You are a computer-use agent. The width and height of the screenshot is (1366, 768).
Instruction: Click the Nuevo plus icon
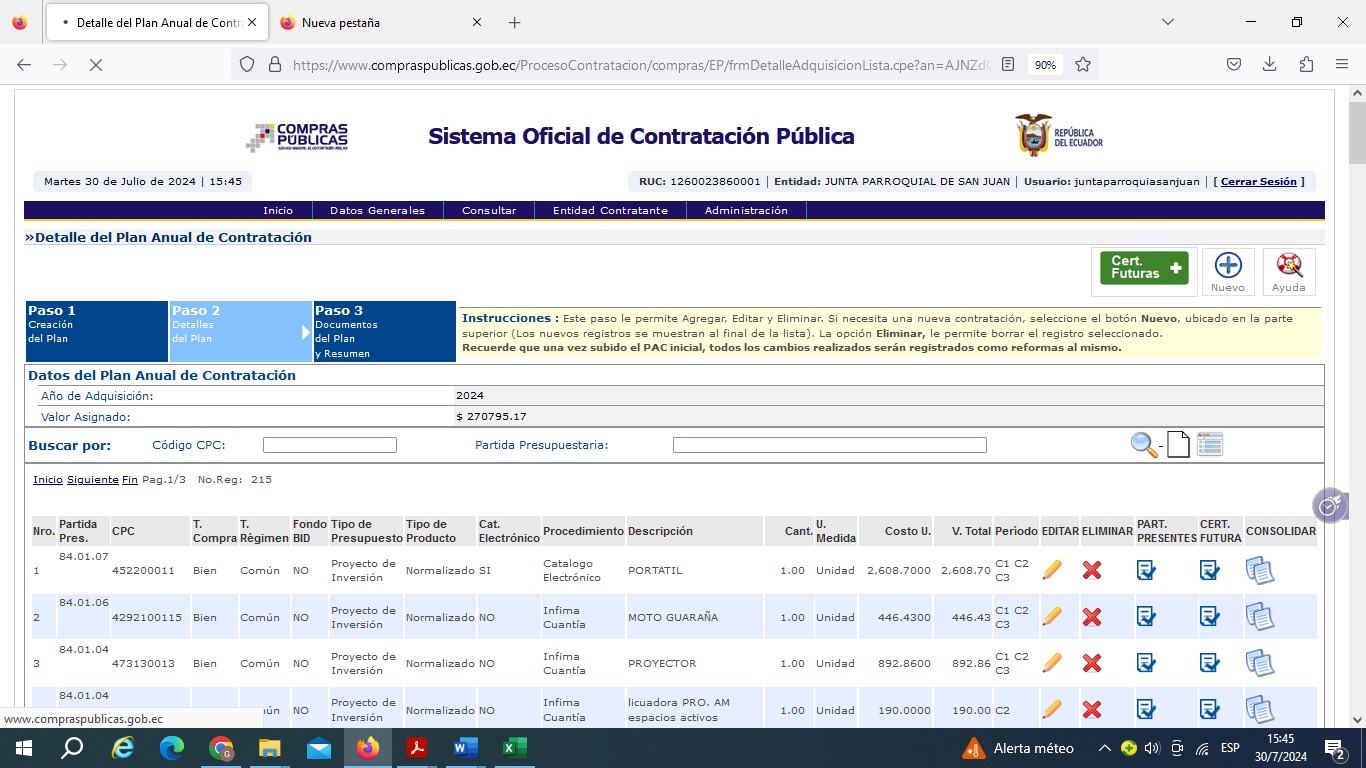pyautogui.click(x=1227, y=266)
